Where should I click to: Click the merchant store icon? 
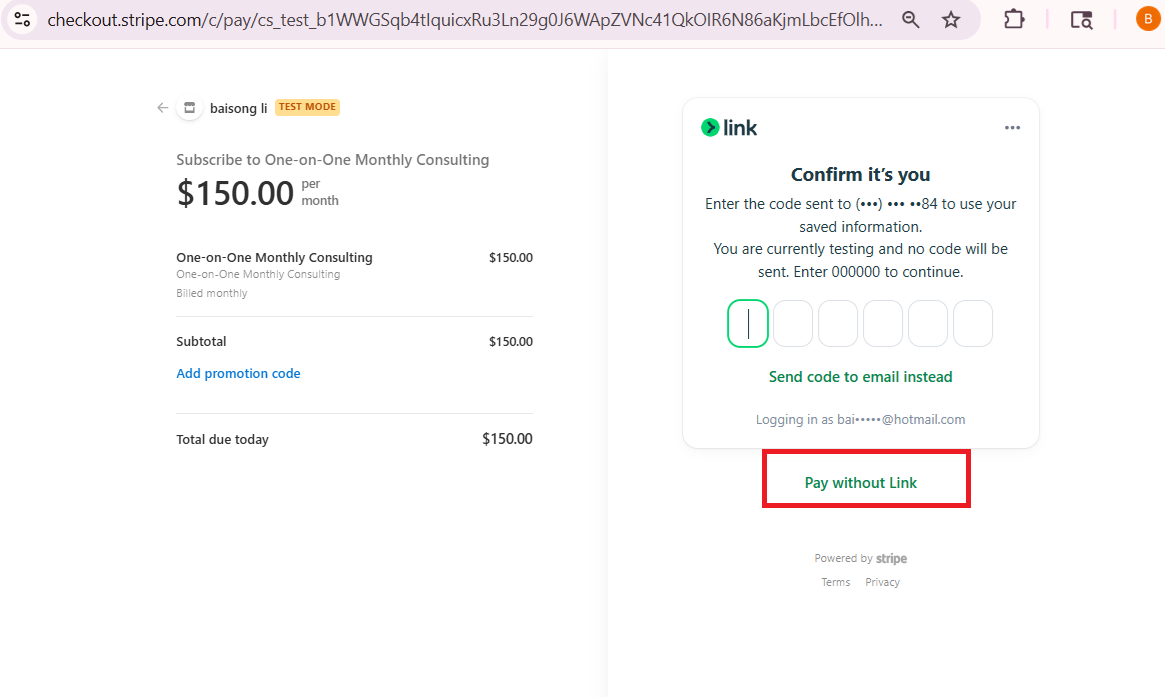189,108
